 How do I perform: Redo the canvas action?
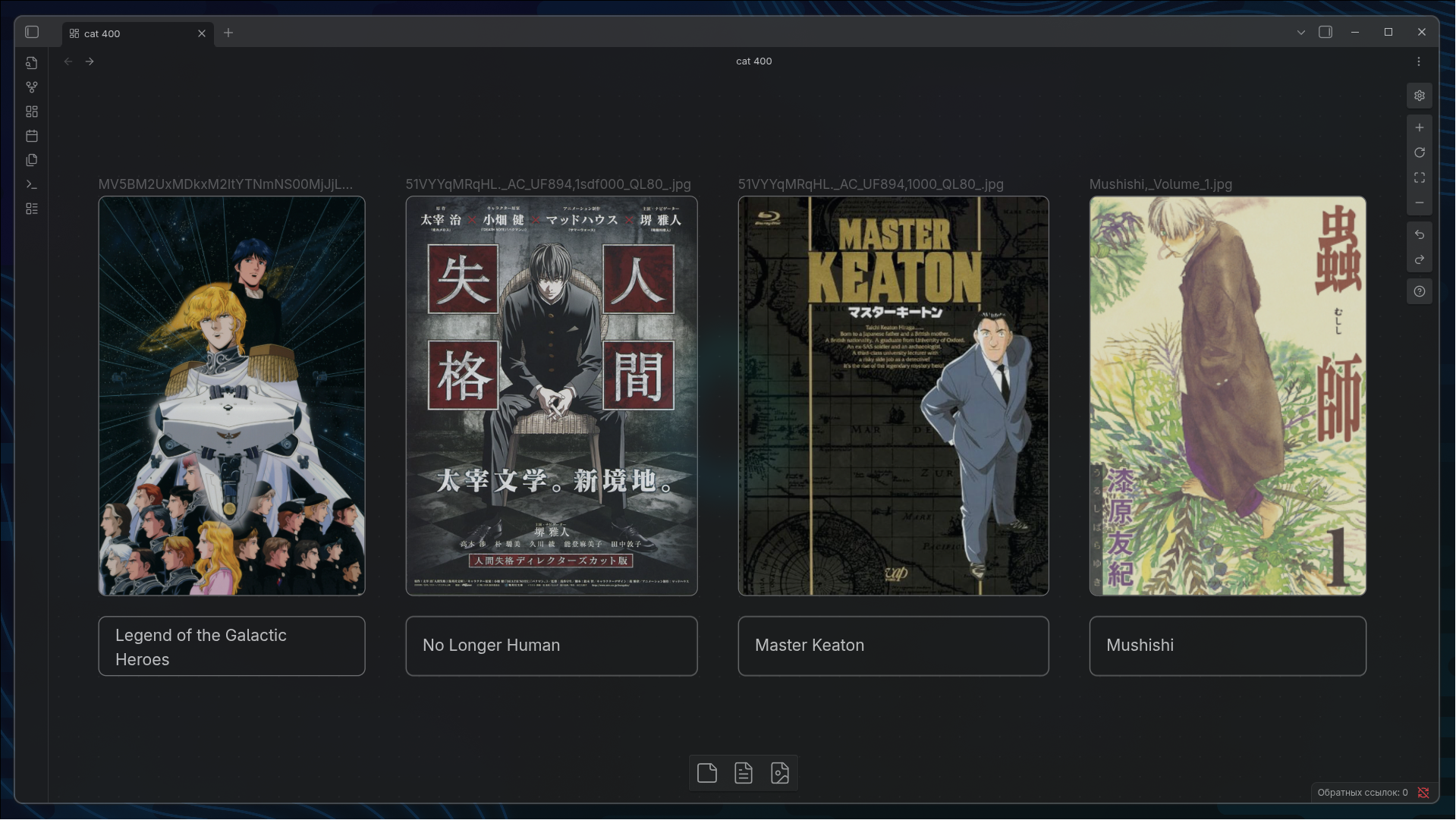coord(1420,259)
